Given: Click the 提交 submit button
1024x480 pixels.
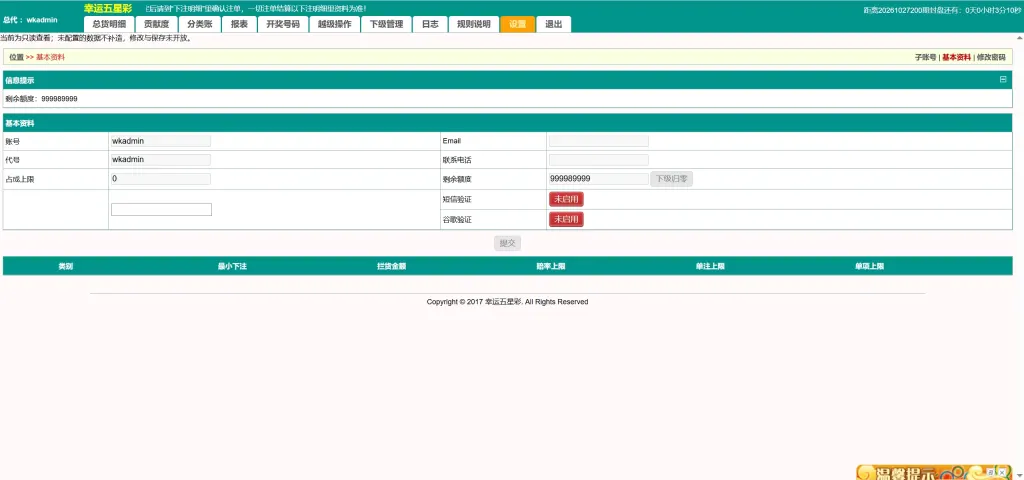Looking at the screenshot, I should (507, 243).
